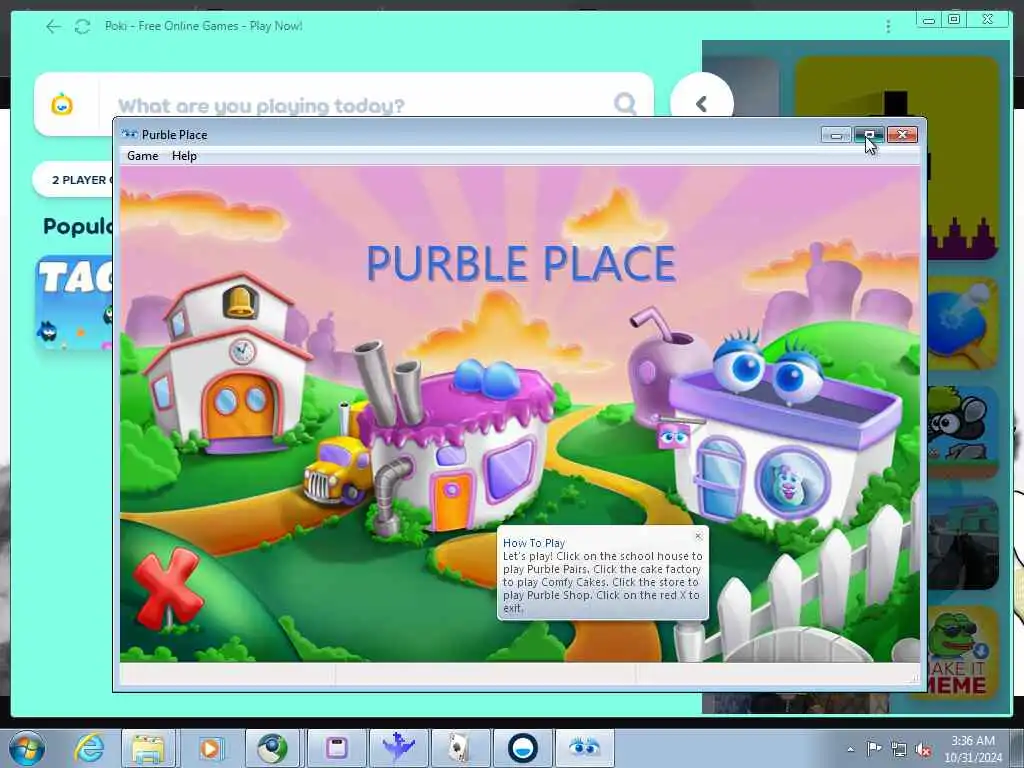
Task: Open Action Center flag icon
Action: pyautogui.click(x=874, y=749)
